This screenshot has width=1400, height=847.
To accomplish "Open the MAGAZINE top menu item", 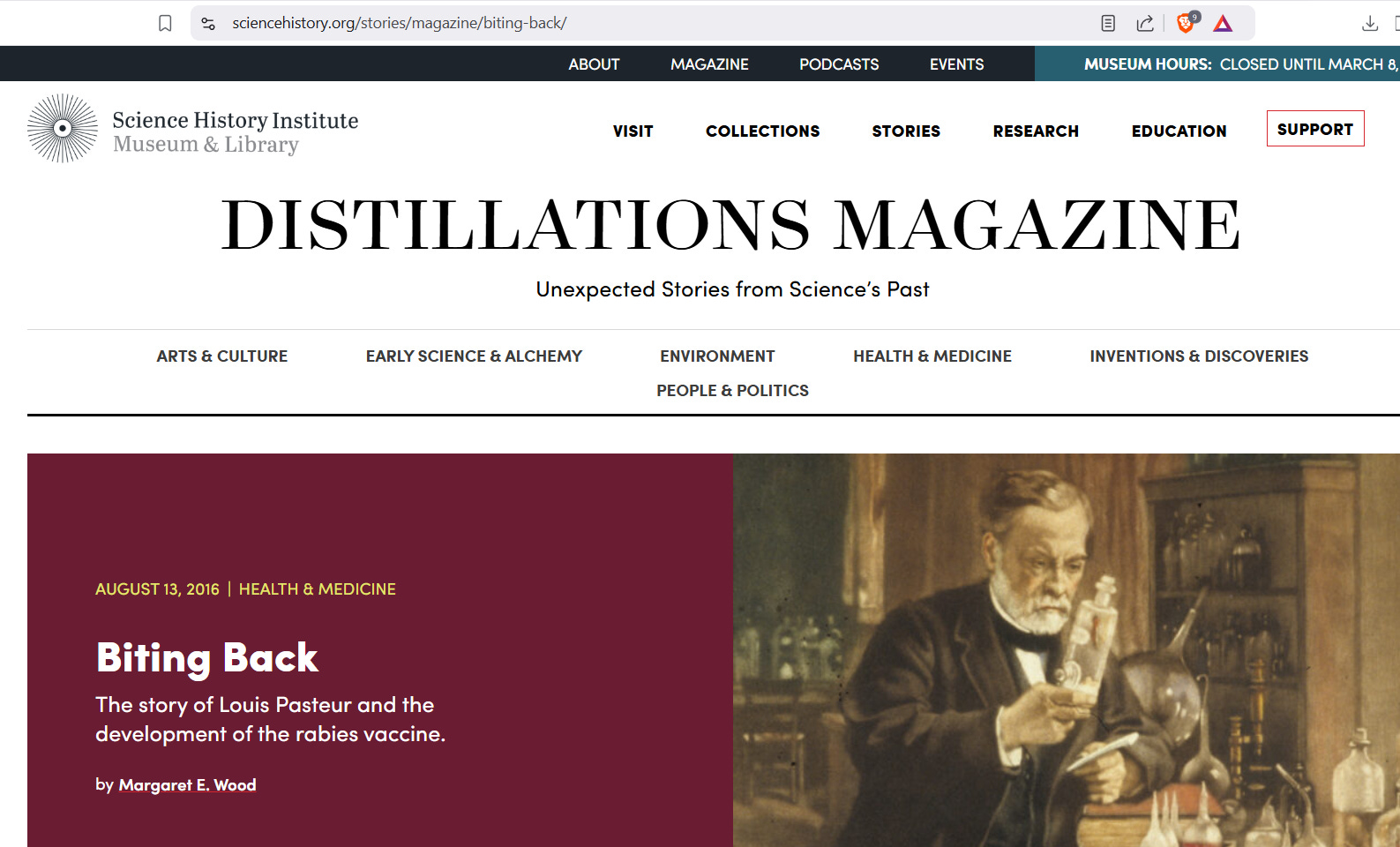I will click(x=709, y=64).
